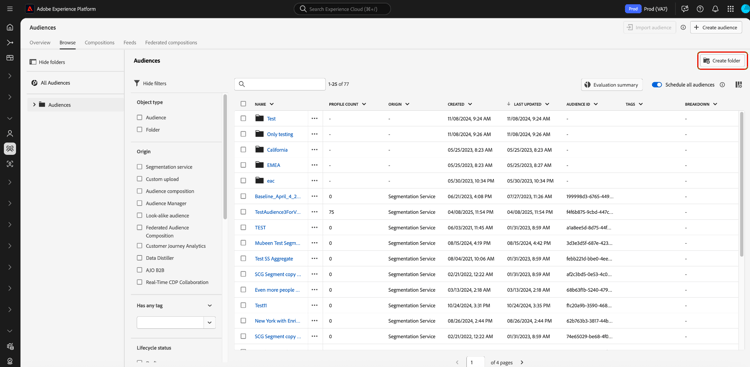Screen dimensions: 750x367
Task: Click the Adobe Experience Platform logo
Action: pos(30,9)
